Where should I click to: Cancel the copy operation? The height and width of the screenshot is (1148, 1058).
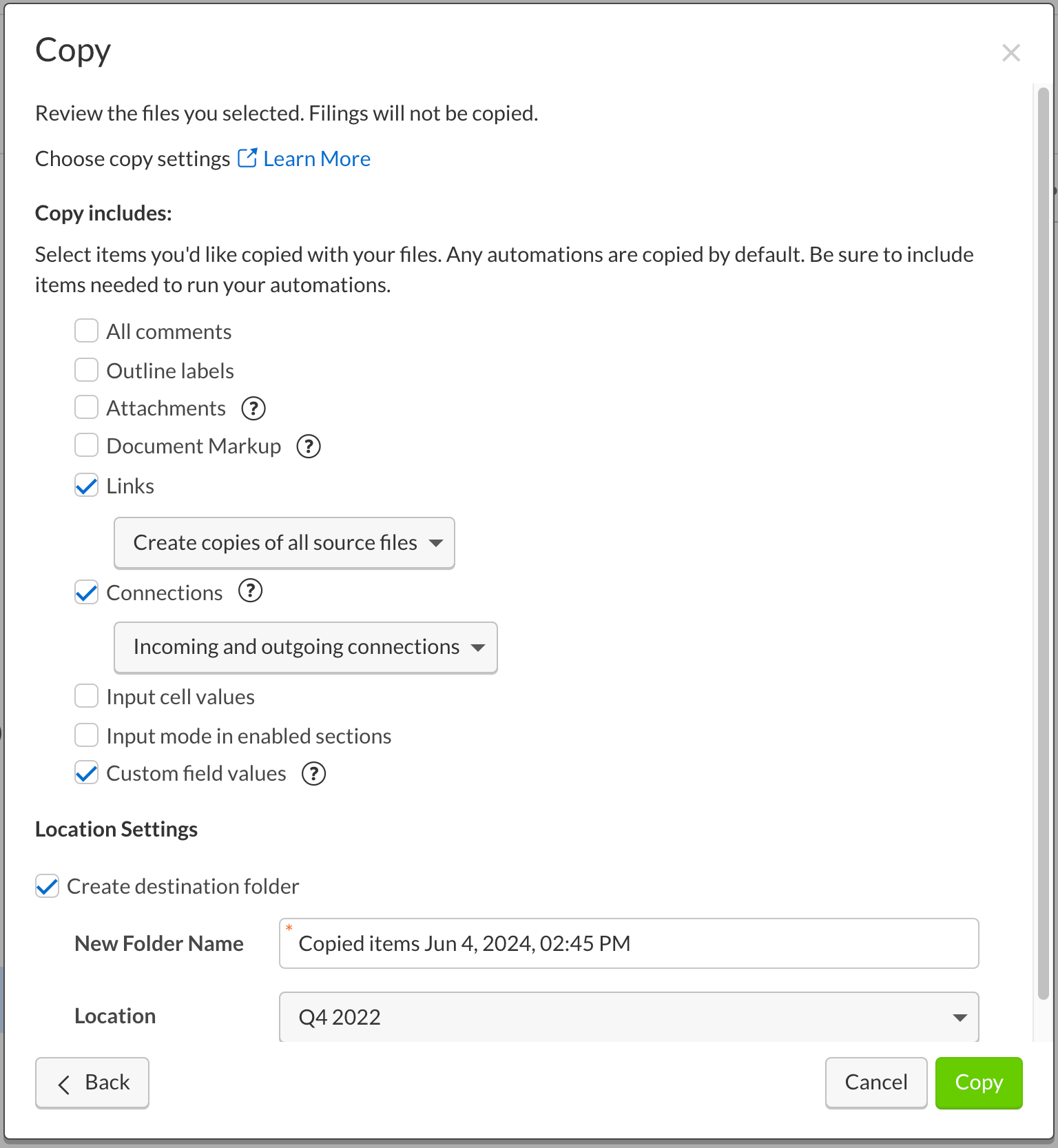pyautogui.click(x=876, y=1083)
